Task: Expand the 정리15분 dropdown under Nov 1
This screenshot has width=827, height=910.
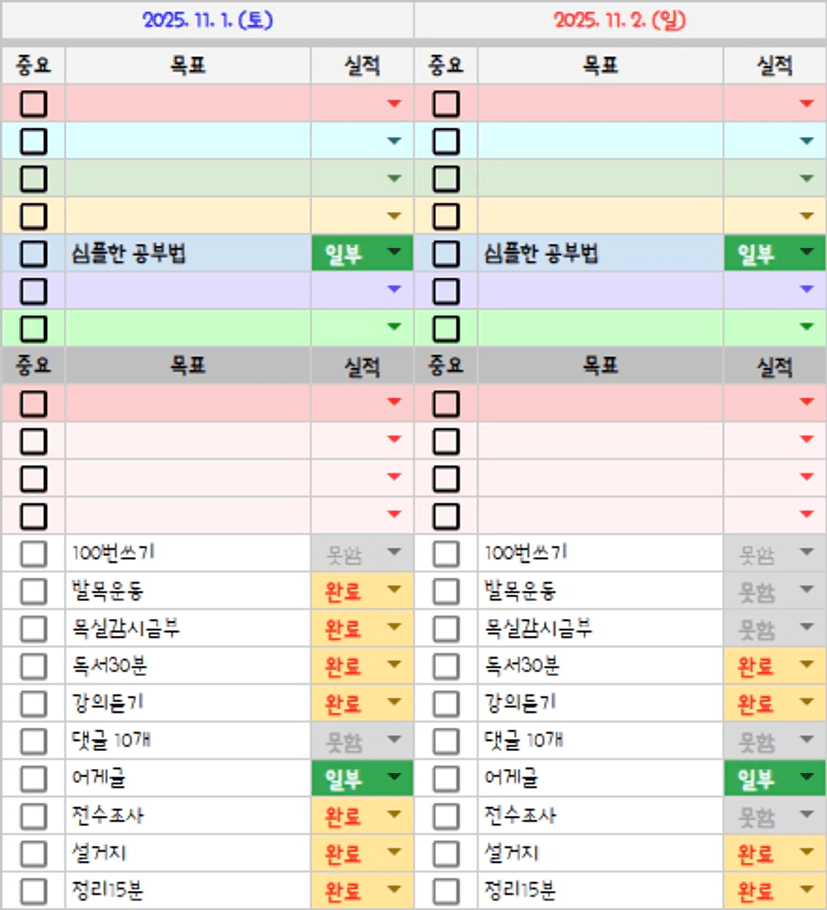Action: pyautogui.click(x=393, y=891)
